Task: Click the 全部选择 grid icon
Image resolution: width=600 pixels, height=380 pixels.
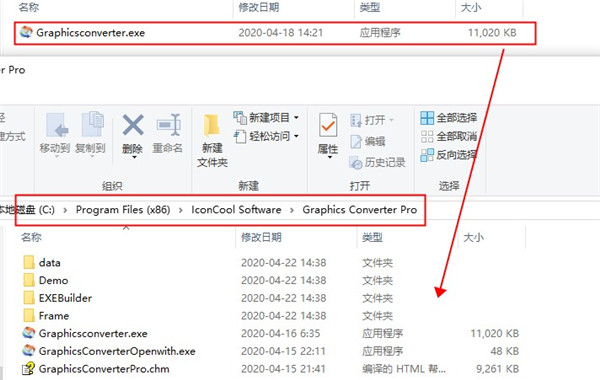Action: point(427,118)
